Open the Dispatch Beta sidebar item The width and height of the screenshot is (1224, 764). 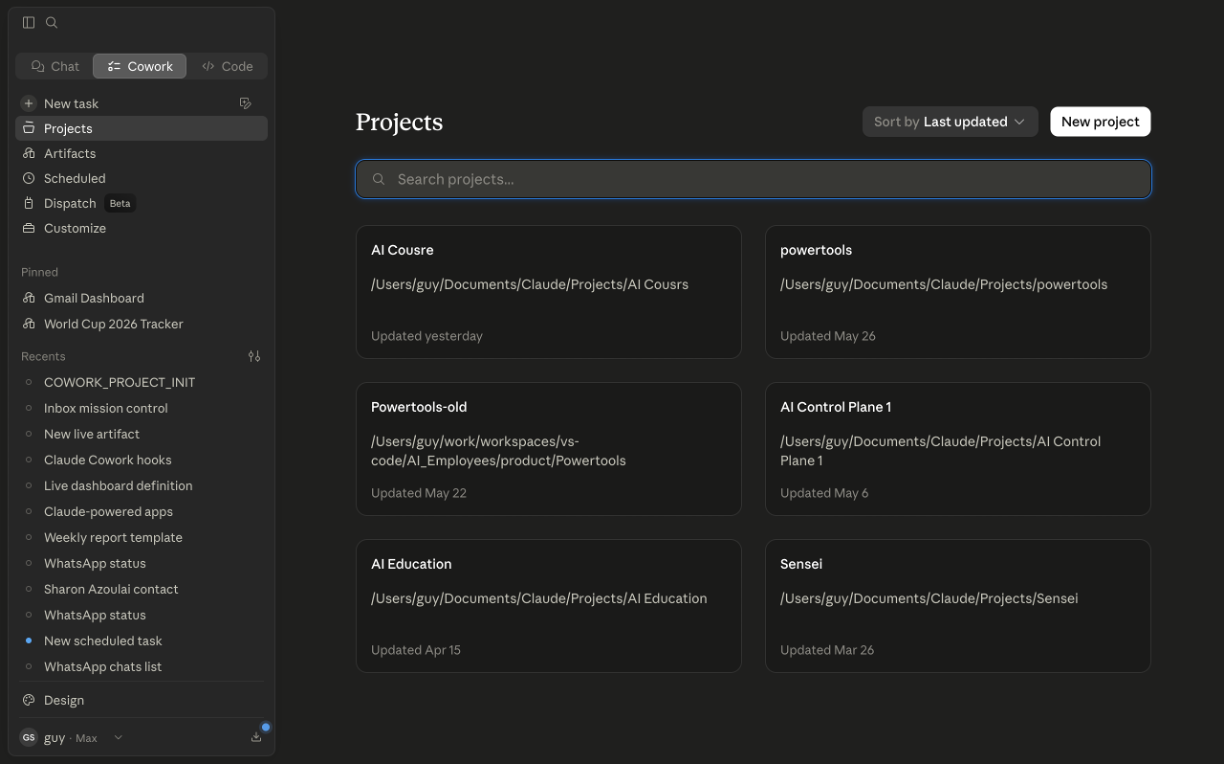click(x=141, y=203)
